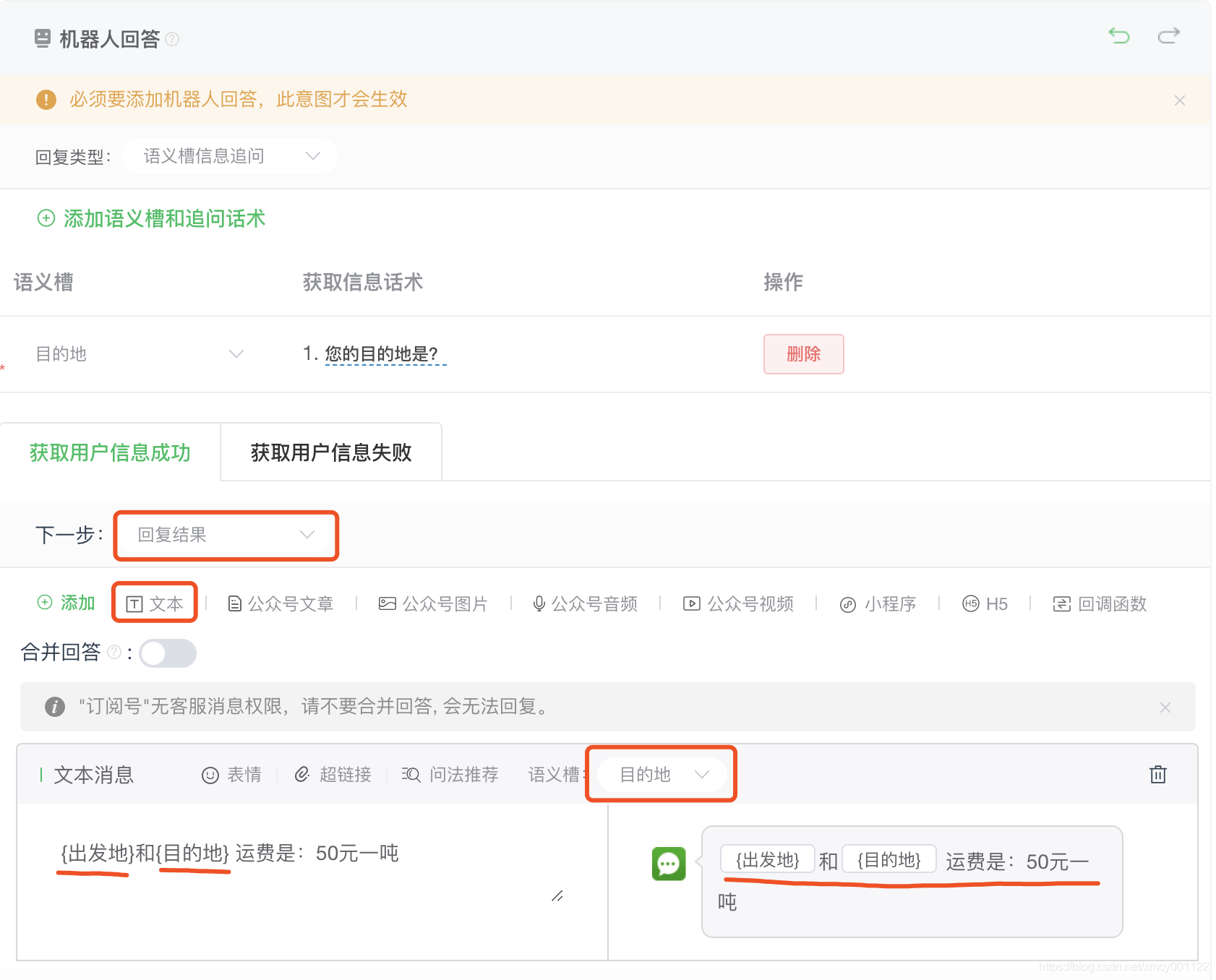This screenshot has width=1216, height=980.
Task: Click the robot icon beside 机器人回答
Action: coord(43,38)
